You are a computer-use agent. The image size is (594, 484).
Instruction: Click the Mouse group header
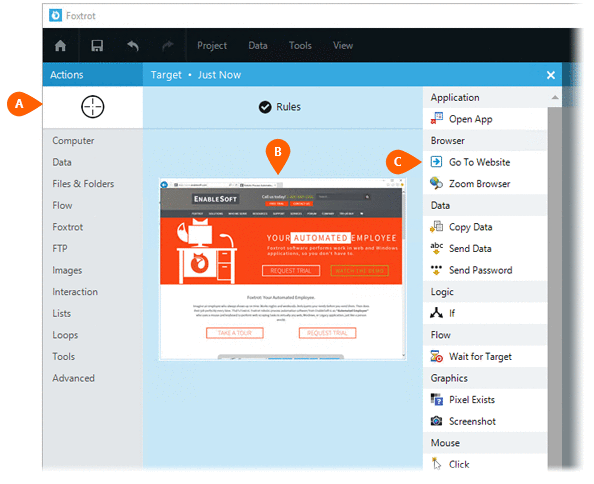tap(485, 443)
